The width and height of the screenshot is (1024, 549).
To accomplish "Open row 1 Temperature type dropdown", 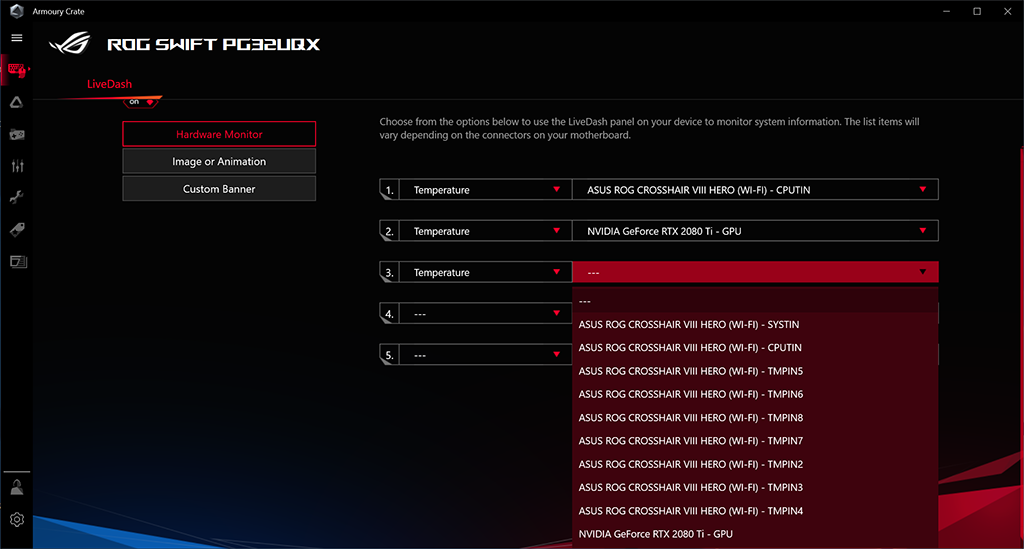I will pos(485,190).
